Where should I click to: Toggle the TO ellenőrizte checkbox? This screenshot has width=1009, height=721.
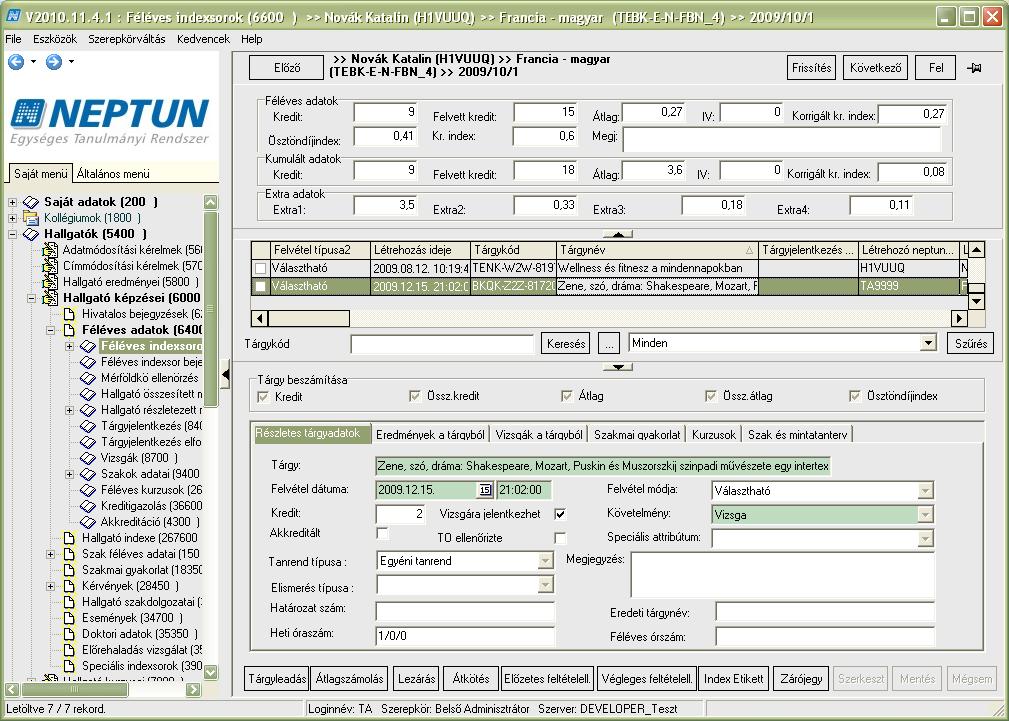pos(560,538)
